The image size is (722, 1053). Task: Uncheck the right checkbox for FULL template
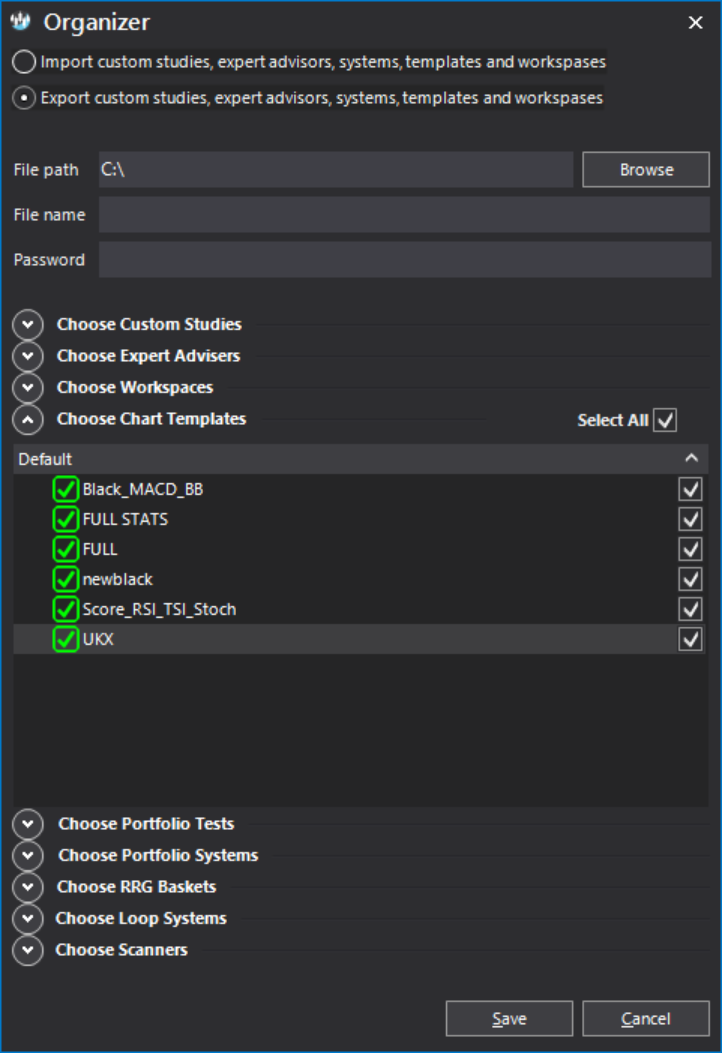[690, 549]
